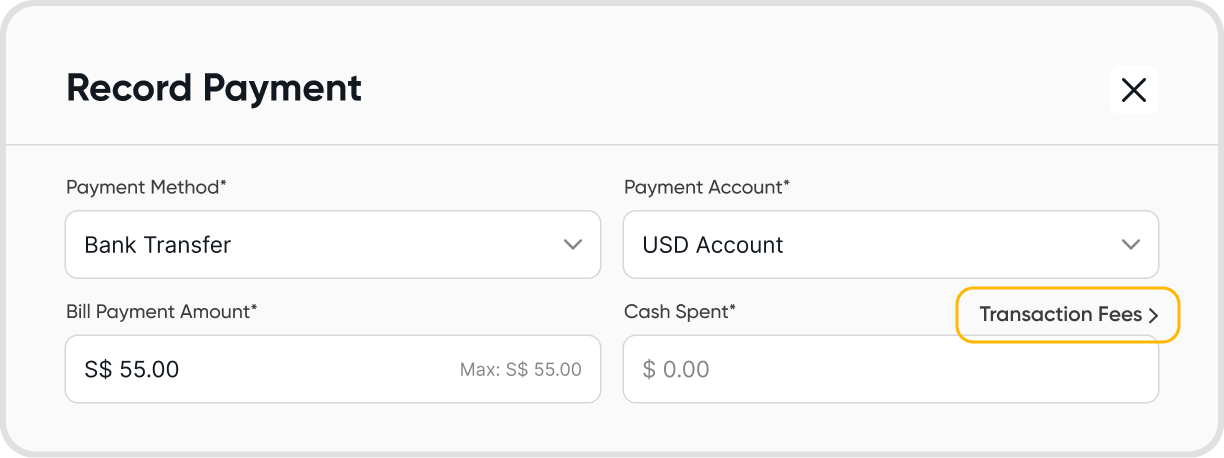Open the Payment Method dropdown
The height and width of the screenshot is (458, 1224).
point(332,244)
